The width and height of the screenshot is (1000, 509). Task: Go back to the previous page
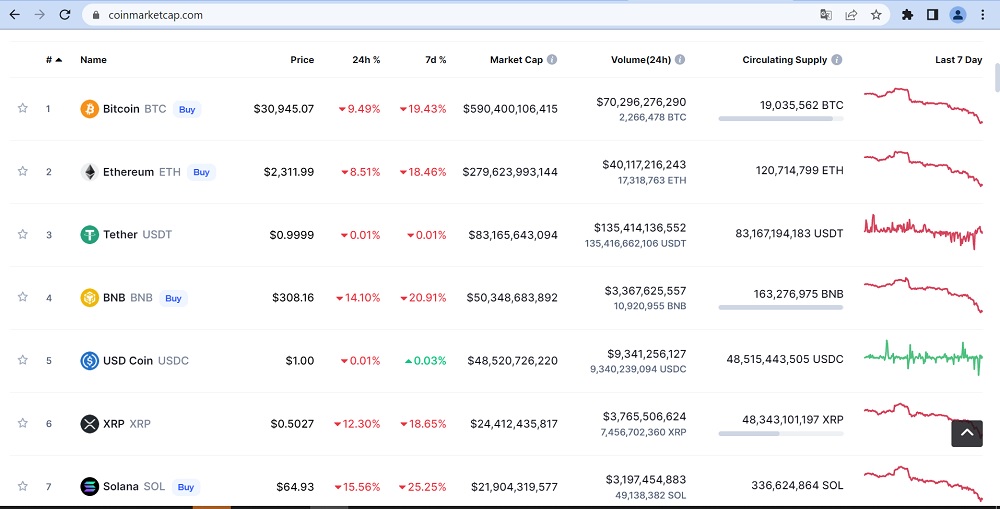15,15
